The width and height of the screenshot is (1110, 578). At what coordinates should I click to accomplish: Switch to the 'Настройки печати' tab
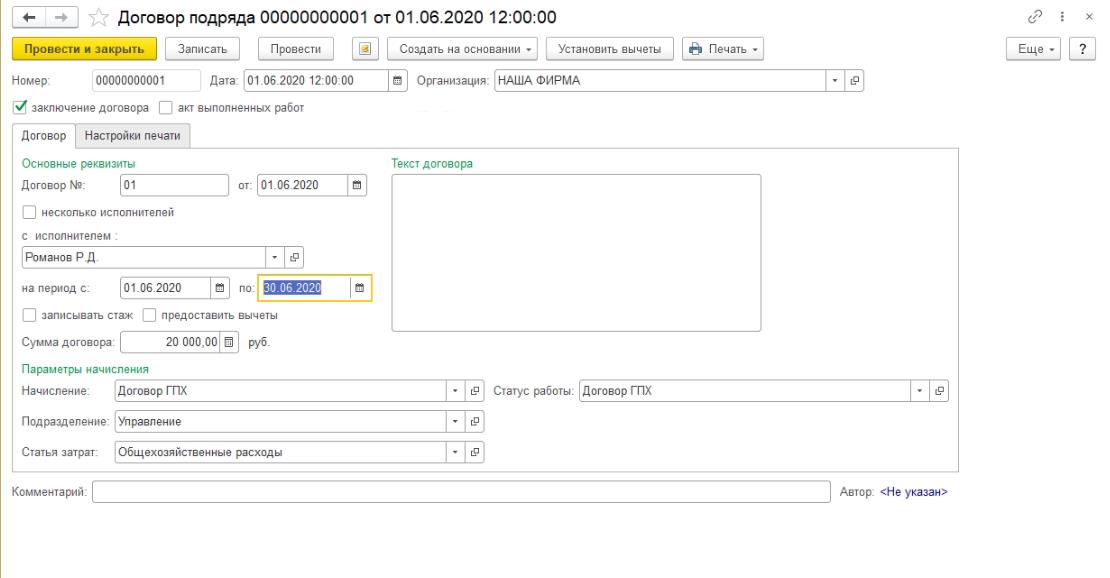tap(132, 136)
